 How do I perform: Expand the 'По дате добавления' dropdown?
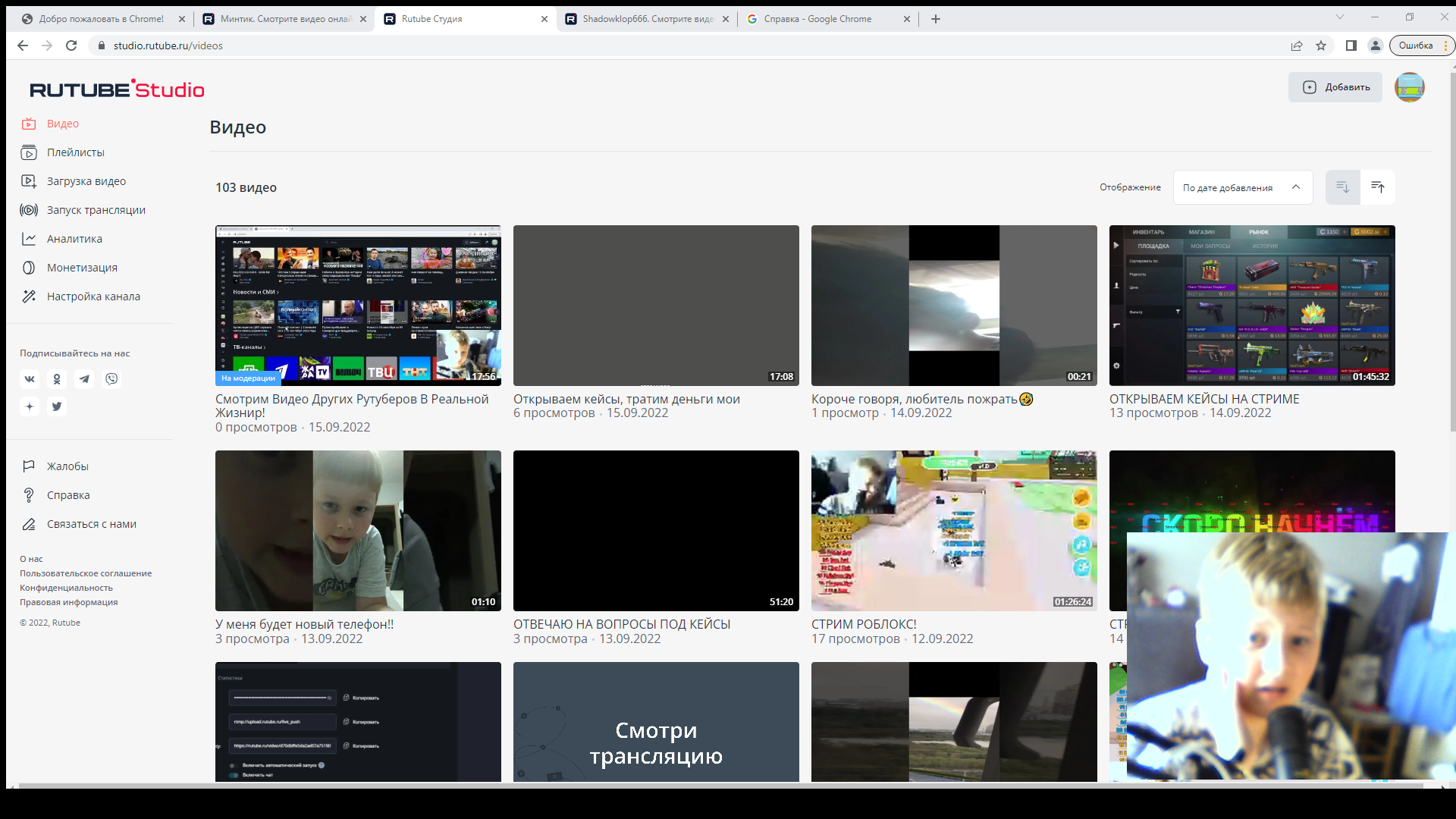pyautogui.click(x=1242, y=187)
